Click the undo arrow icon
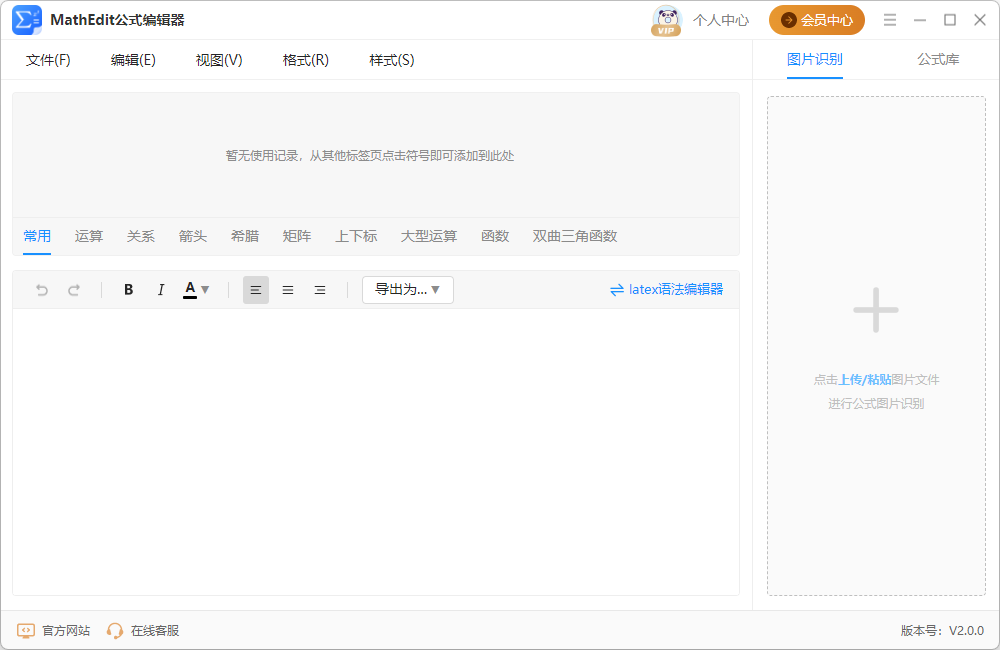 [x=42, y=290]
